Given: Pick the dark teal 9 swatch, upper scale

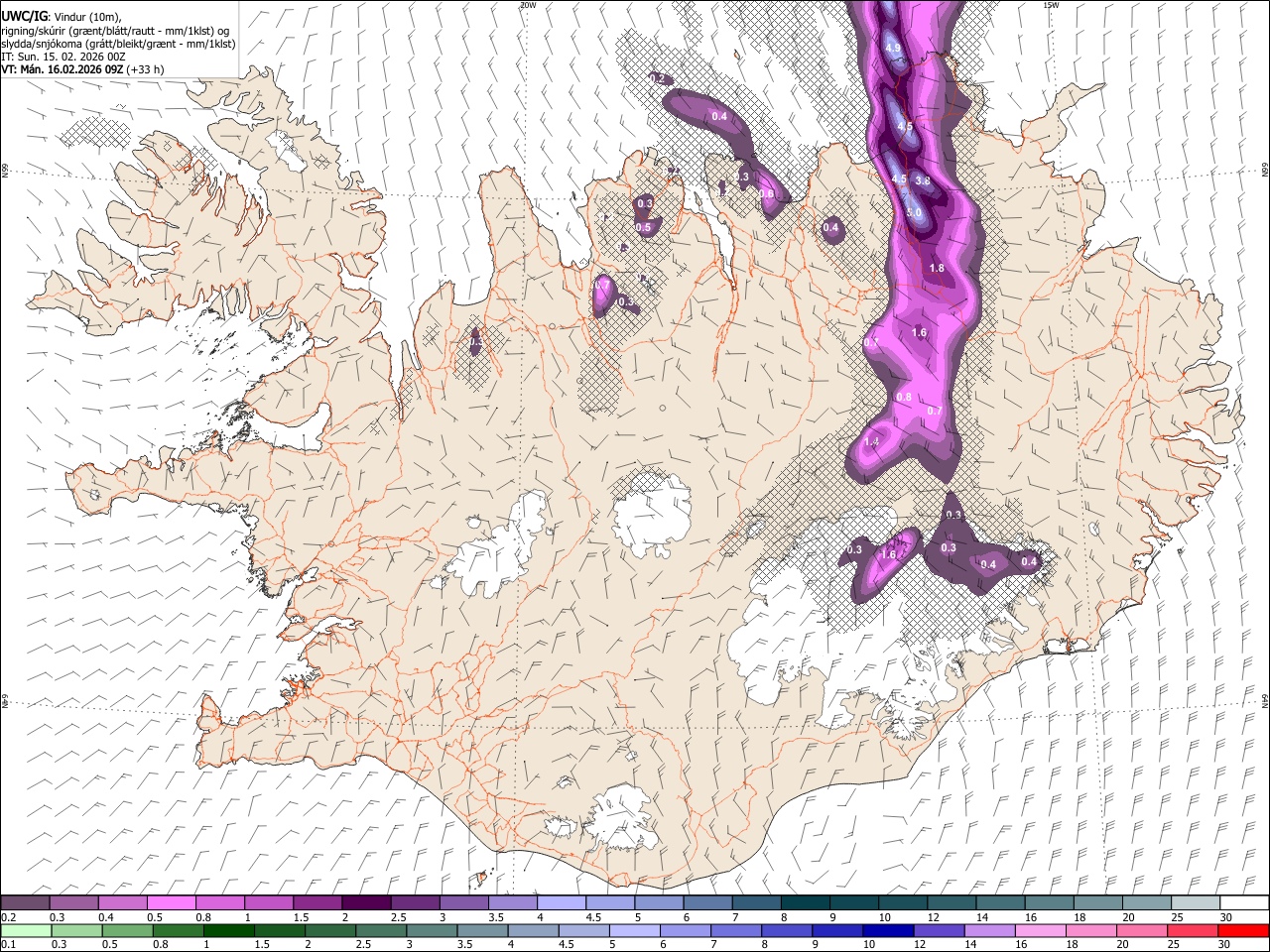Looking at the screenshot, I should pos(854,903).
